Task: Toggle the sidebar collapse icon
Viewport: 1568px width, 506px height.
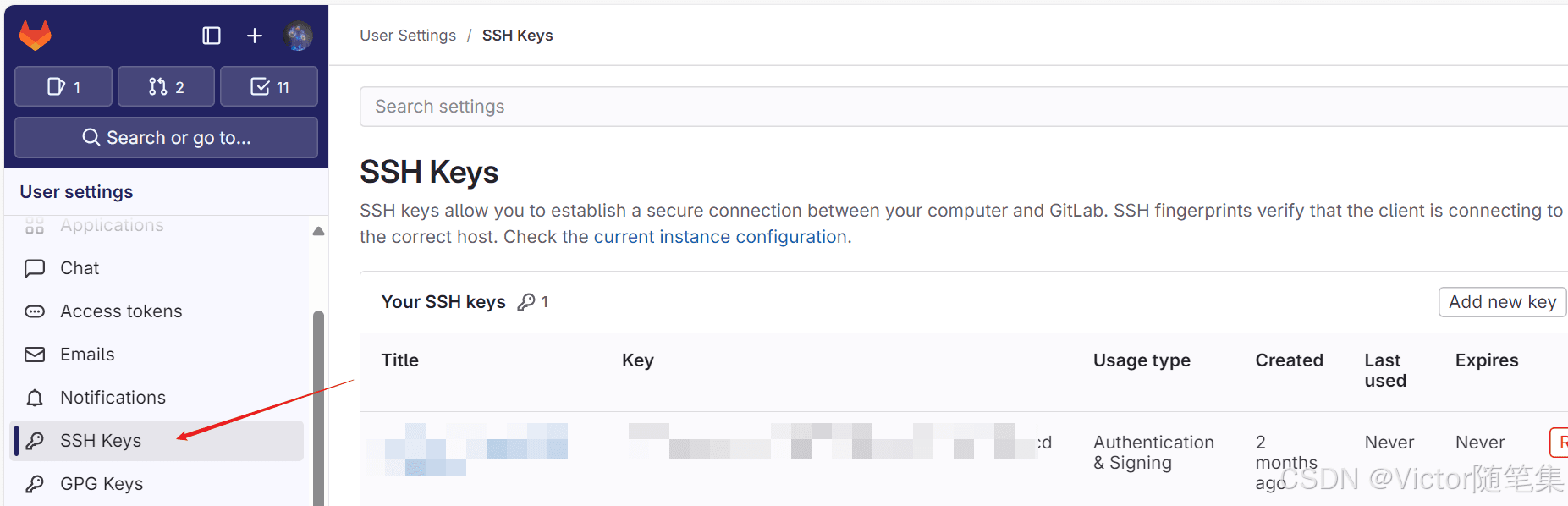Action: [x=212, y=36]
